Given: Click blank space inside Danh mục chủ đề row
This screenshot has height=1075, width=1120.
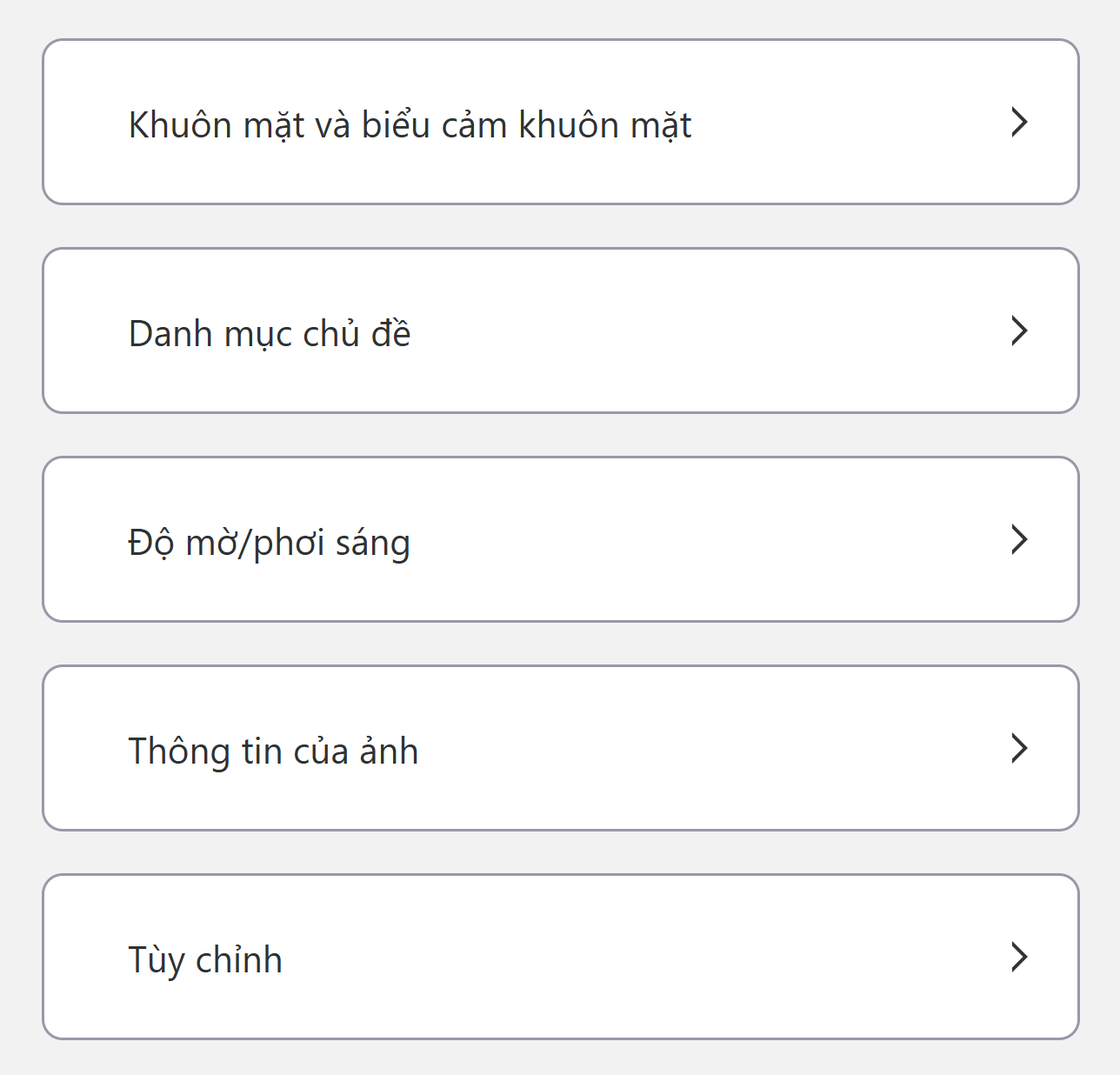Looking at the screenshot, I should tap(696, 331).
